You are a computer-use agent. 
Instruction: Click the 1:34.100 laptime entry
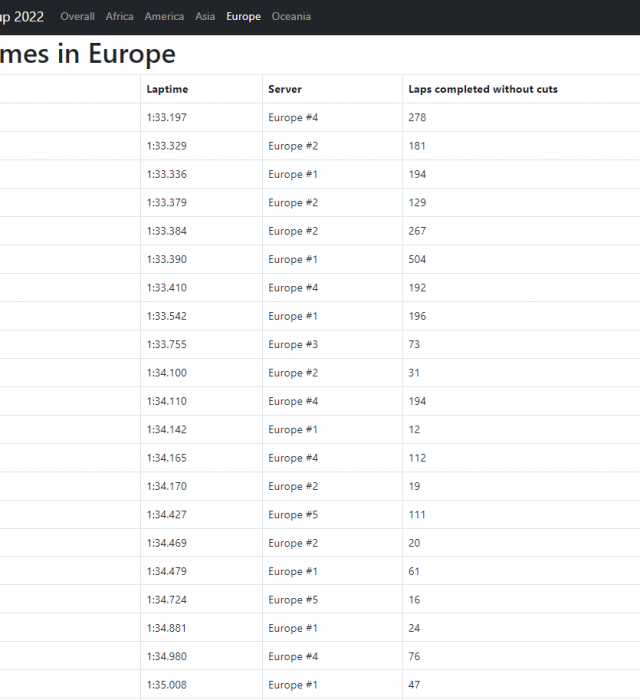point(166,373)
